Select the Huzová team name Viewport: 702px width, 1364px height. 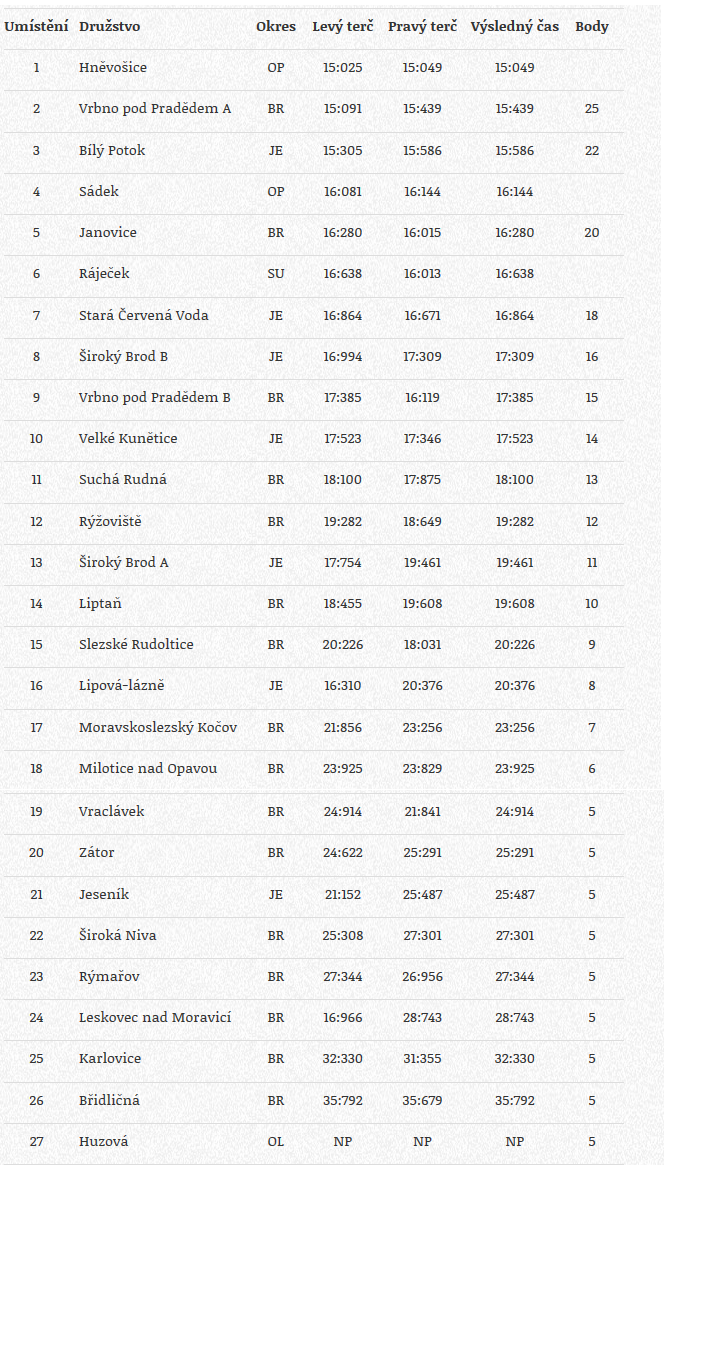click(x=104, y=1141)
